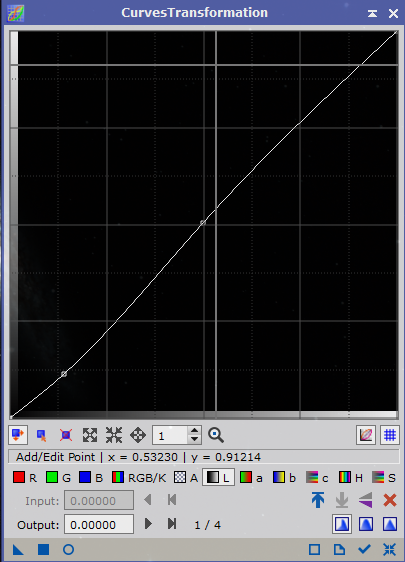This screenshot has width=405, height=562.
Task: Click the Zoom 1:1 magnifier icon
Action: pos(216,435)
